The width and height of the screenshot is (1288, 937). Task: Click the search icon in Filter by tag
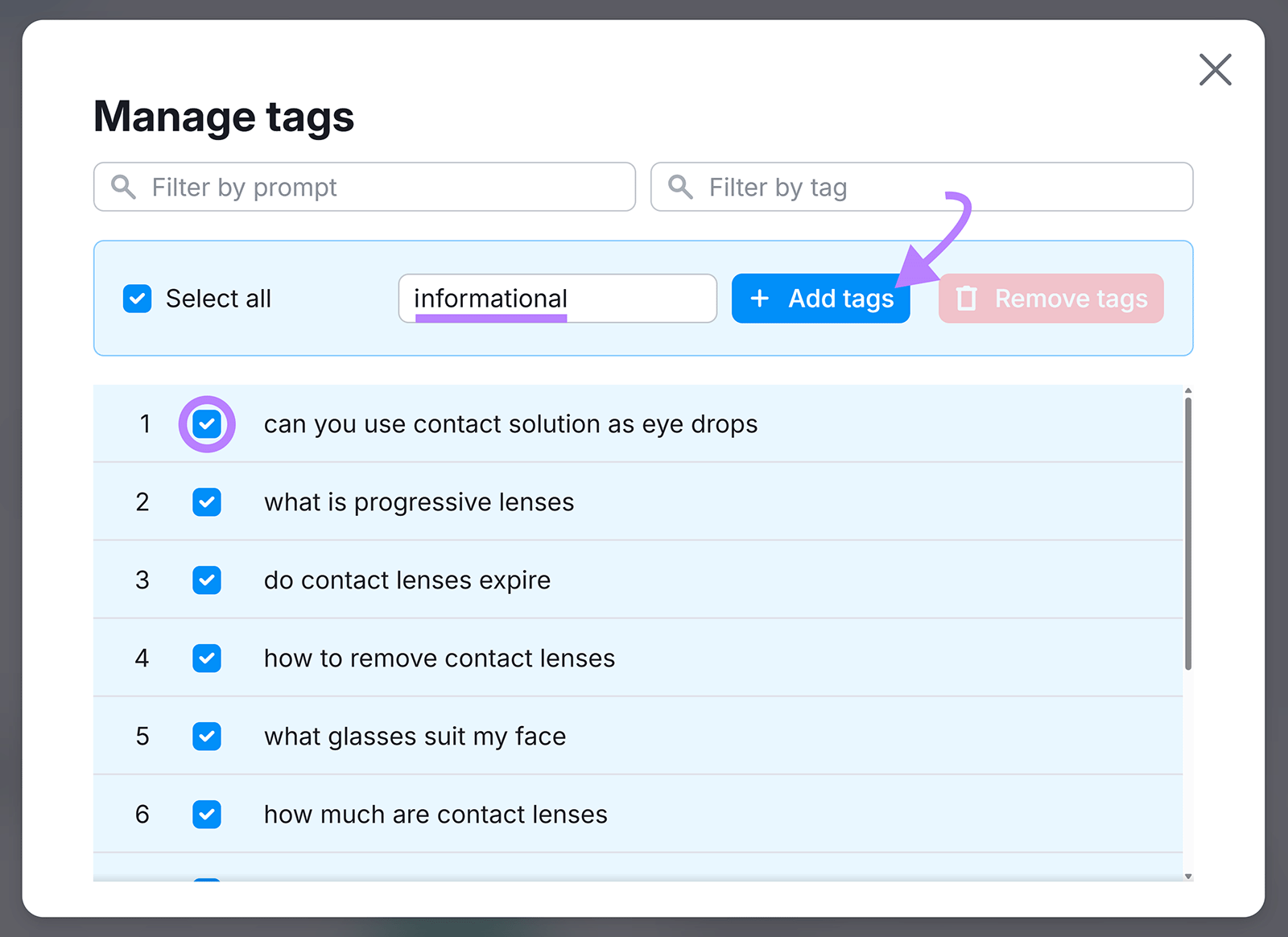click(x=680, y=187)
